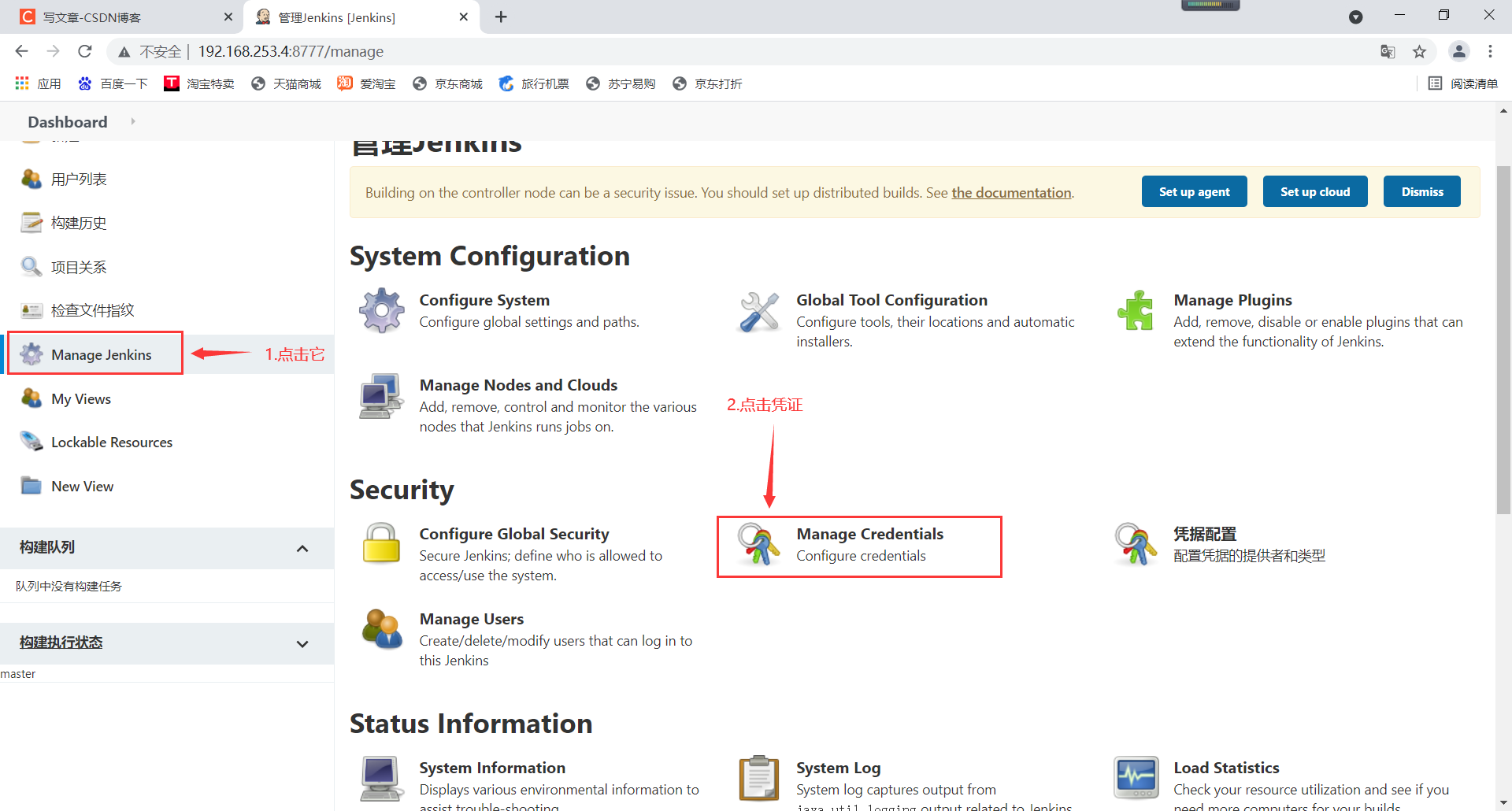This screenshot has width=1512, height=811.
Task: Open the 淘宝特卖 bookmark
Action: pyautogui.click(x=199, y=83)
